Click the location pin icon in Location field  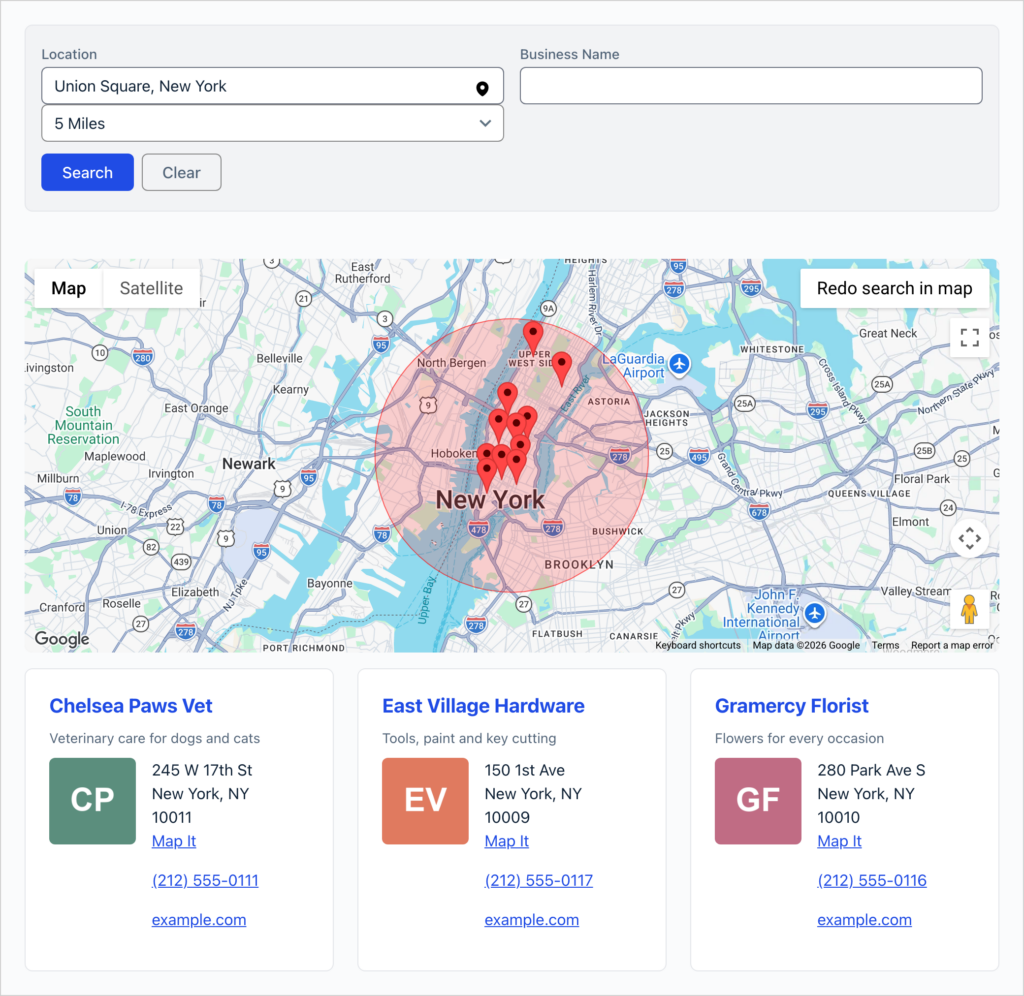pyautogui.click(x=482, y=88)
